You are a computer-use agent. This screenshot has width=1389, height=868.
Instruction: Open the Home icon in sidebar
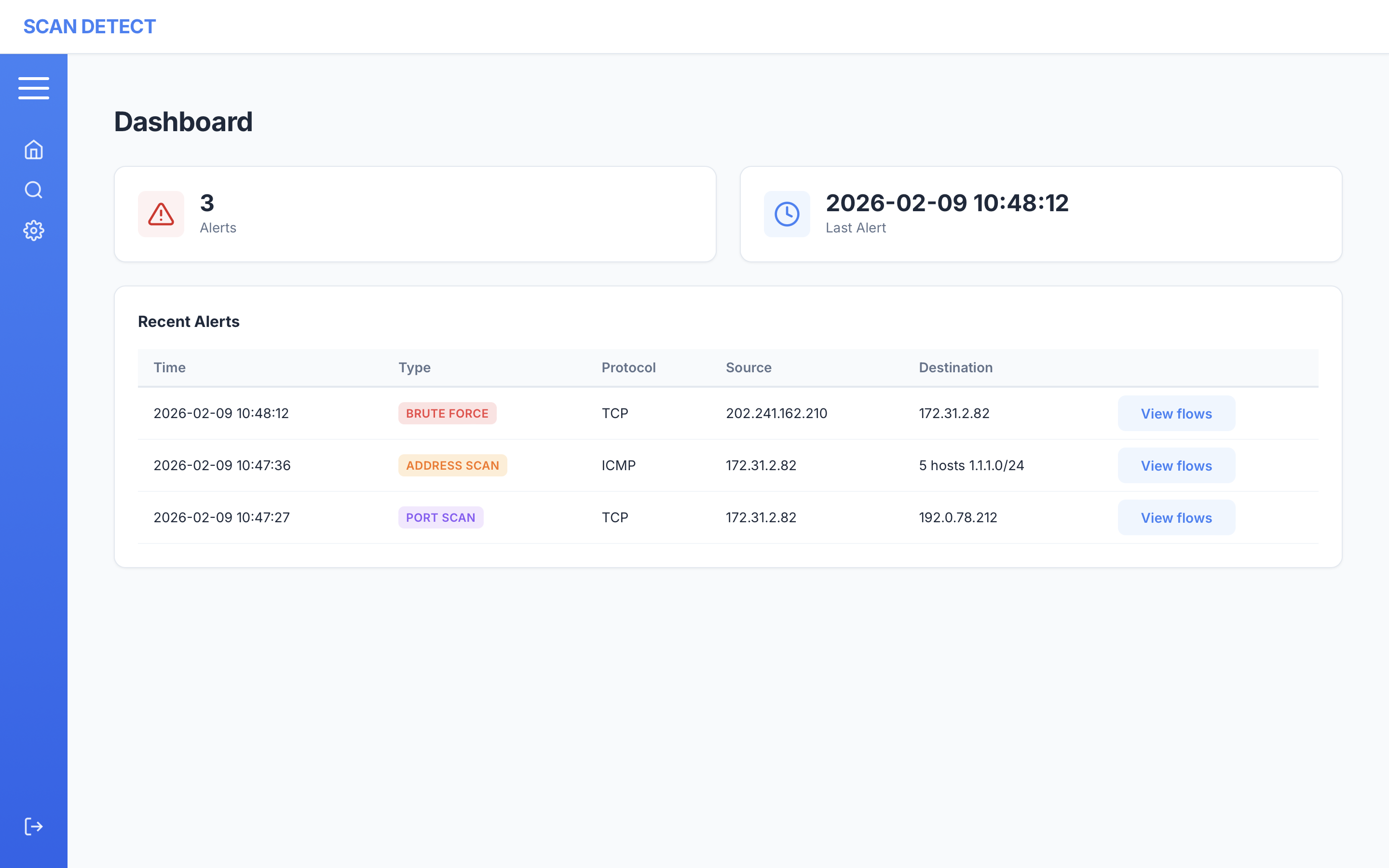point(33,150)
